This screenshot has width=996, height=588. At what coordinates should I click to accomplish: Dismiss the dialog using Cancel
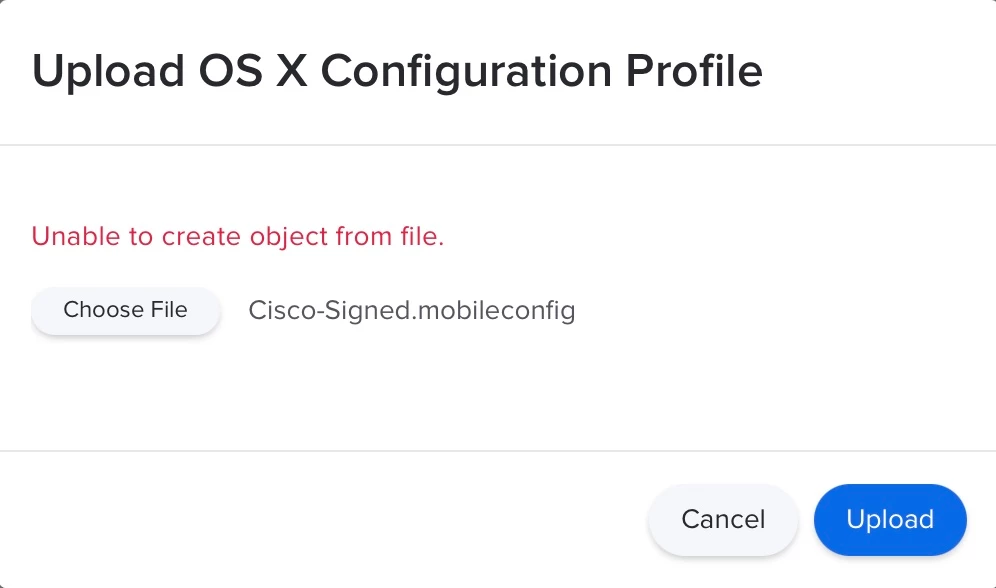tap(723, 520)
